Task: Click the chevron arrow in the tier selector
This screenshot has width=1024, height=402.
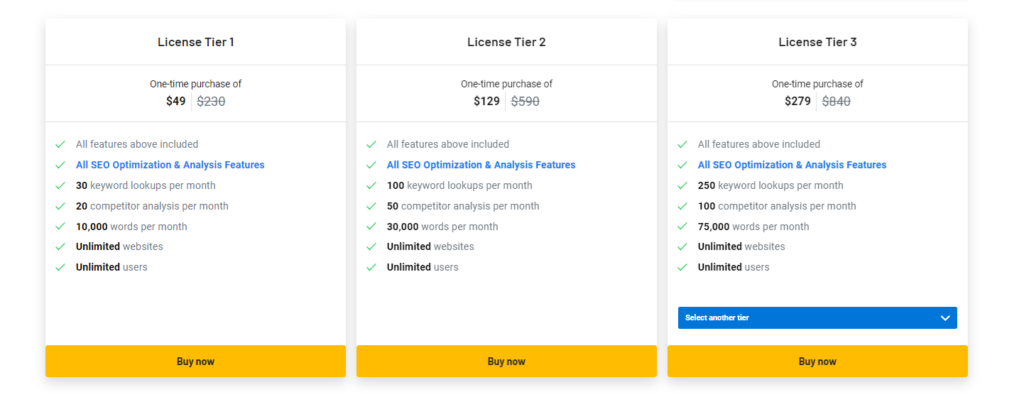Action: pyautogui.click(x=945, y=318)
